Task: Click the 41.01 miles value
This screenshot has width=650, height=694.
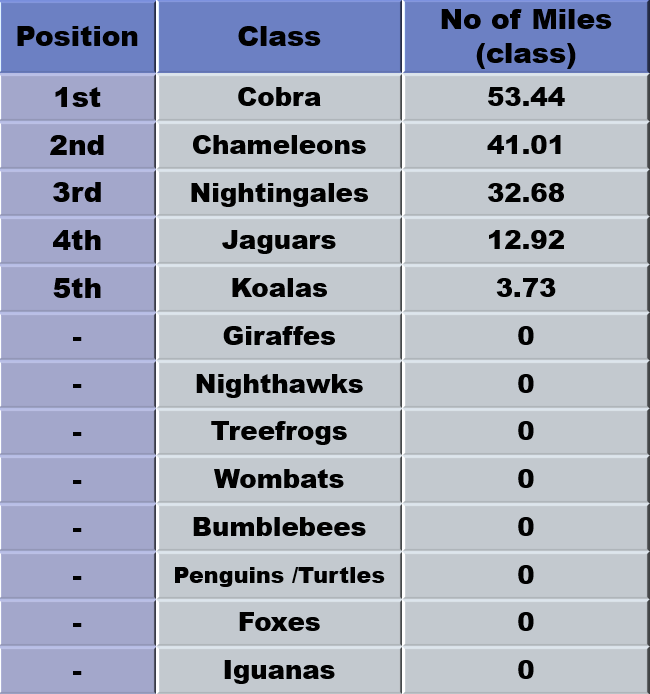Action: tap(526, 145)
